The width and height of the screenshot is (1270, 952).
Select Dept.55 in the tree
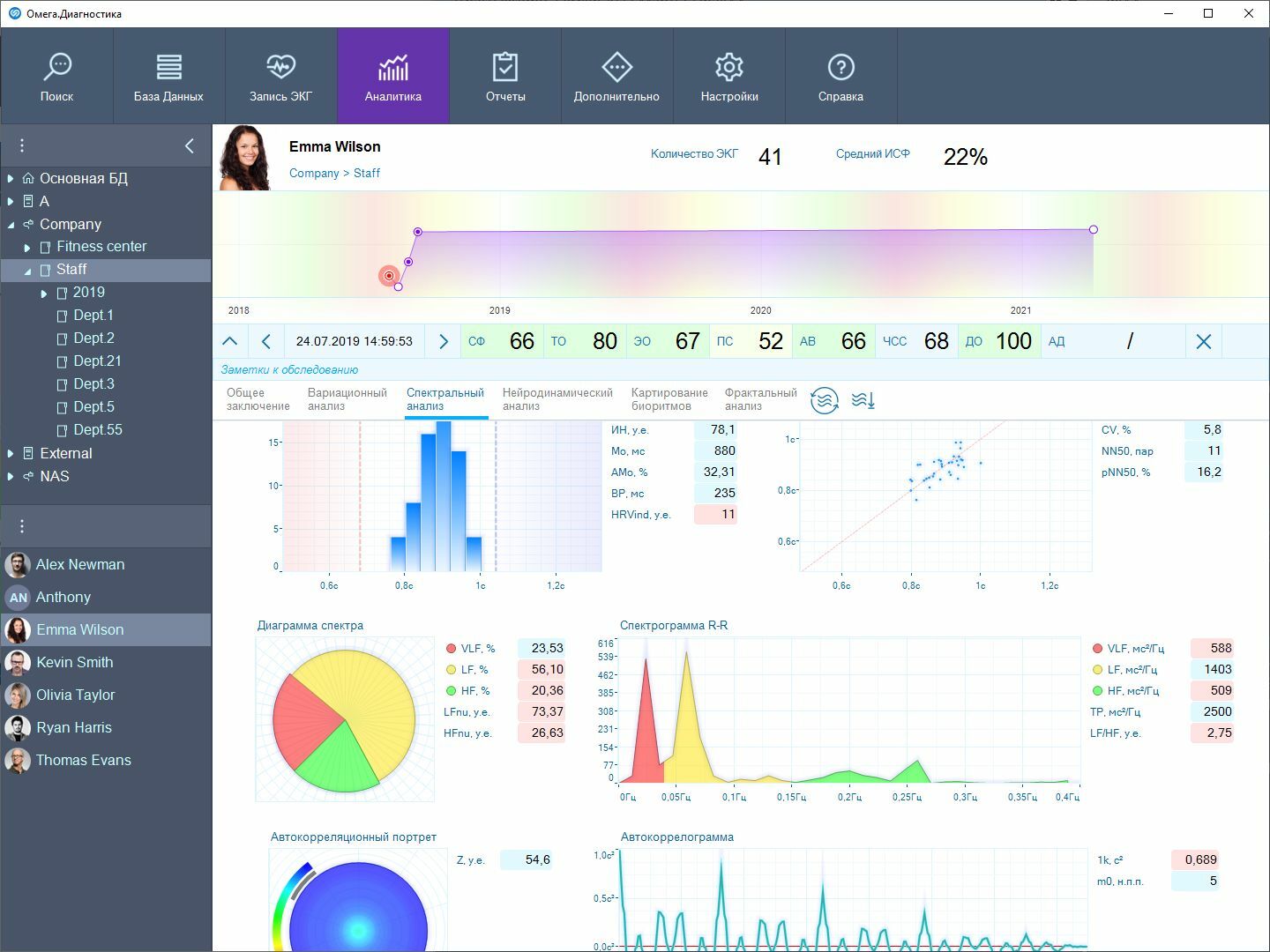[97, 429]
